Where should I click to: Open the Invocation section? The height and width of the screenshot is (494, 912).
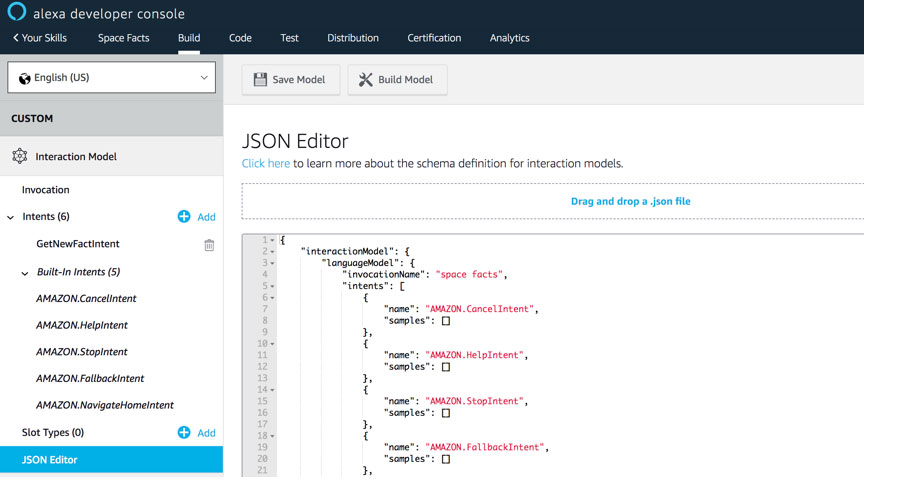(45, 190)
